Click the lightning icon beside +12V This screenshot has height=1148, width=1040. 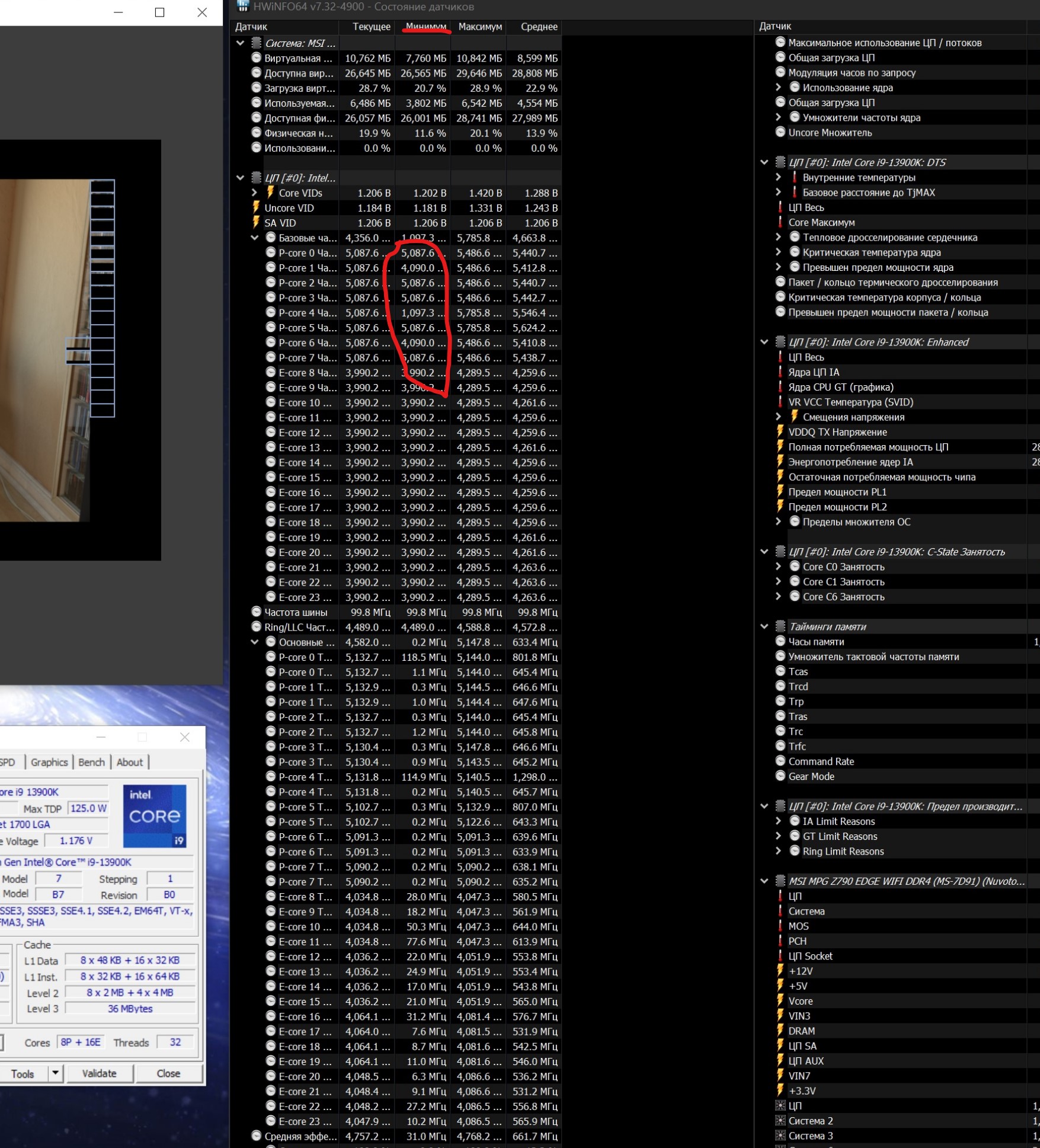coord(780,971)
